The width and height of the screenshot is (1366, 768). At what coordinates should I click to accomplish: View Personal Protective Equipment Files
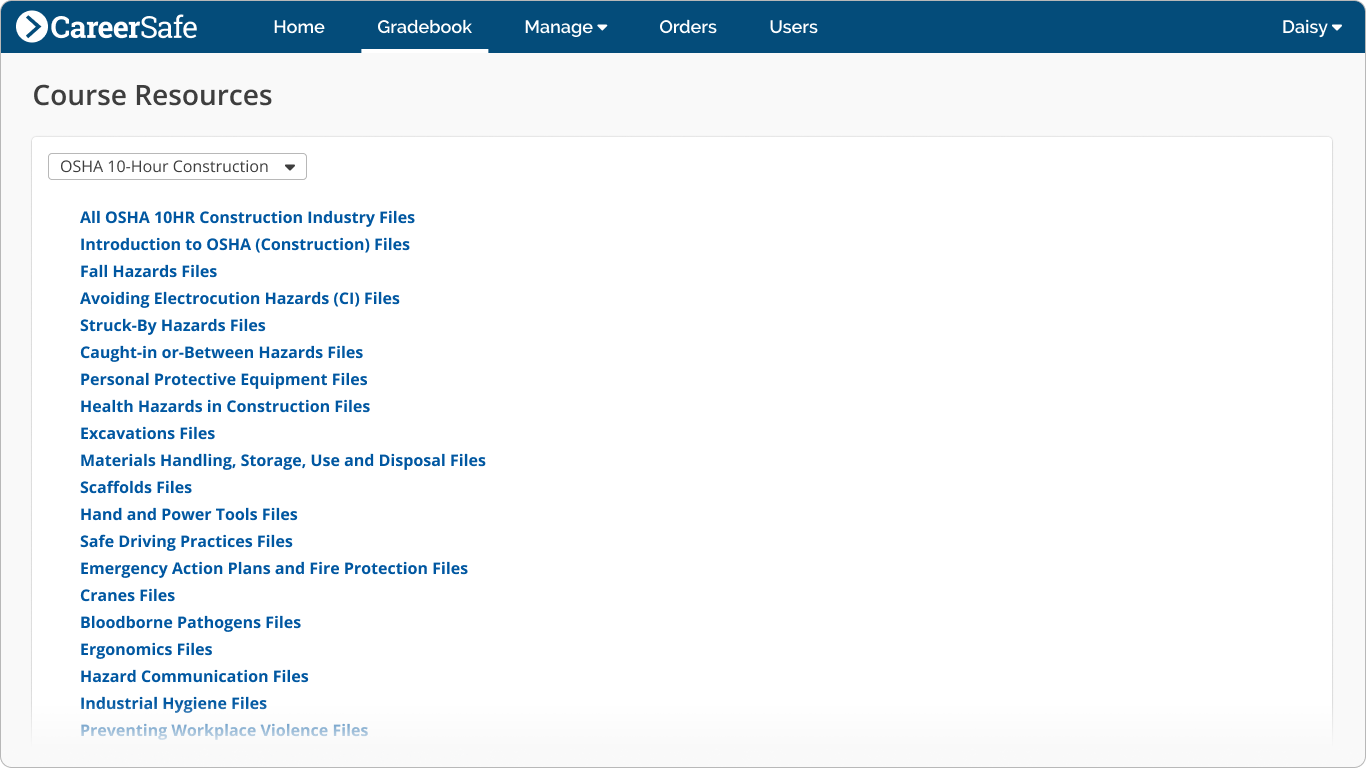click(223, 379)
